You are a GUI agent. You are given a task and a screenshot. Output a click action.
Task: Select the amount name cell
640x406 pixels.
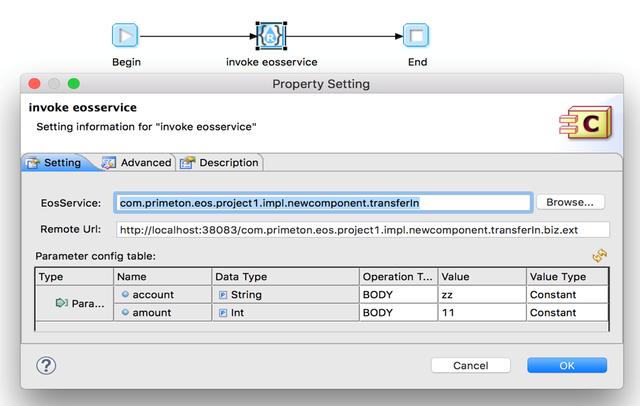162,313
